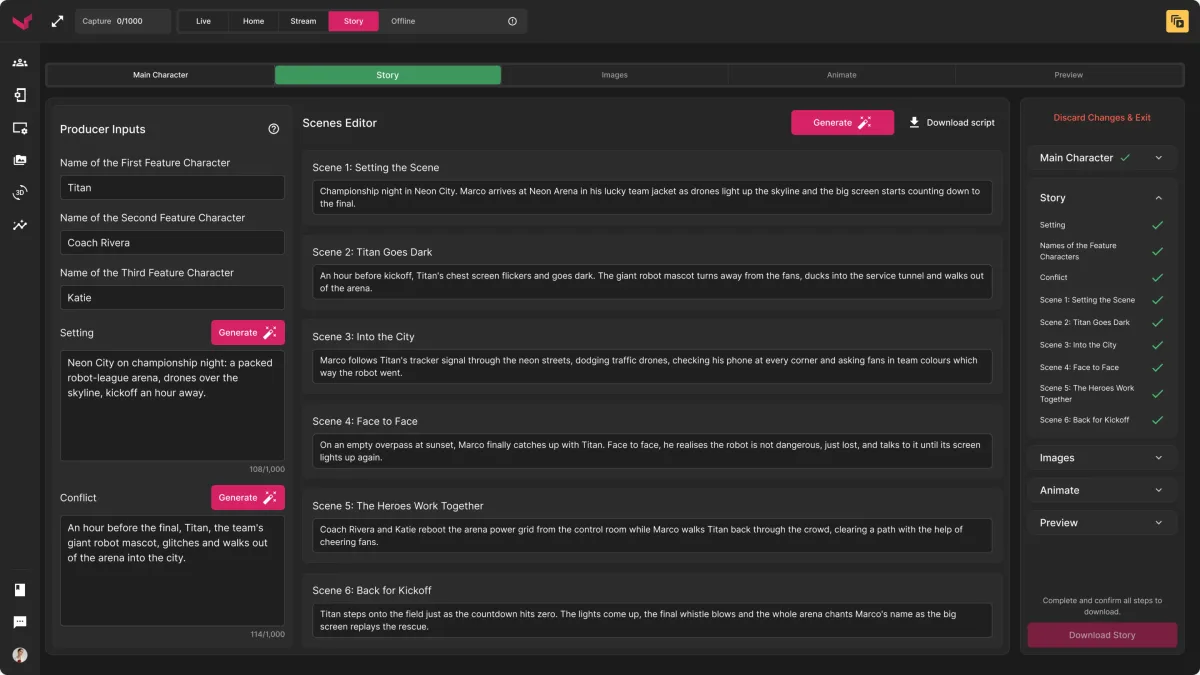Viewport: 1200px width, 675px height.
Task: Click the Generate button for Conflict
Action: [x=248, y=497]
